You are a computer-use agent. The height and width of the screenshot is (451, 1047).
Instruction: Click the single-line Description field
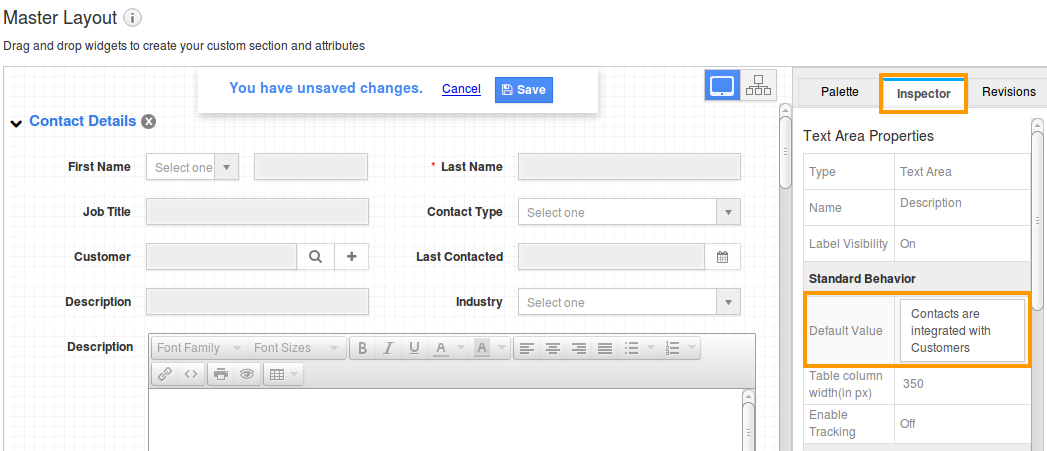pos(257,301)
